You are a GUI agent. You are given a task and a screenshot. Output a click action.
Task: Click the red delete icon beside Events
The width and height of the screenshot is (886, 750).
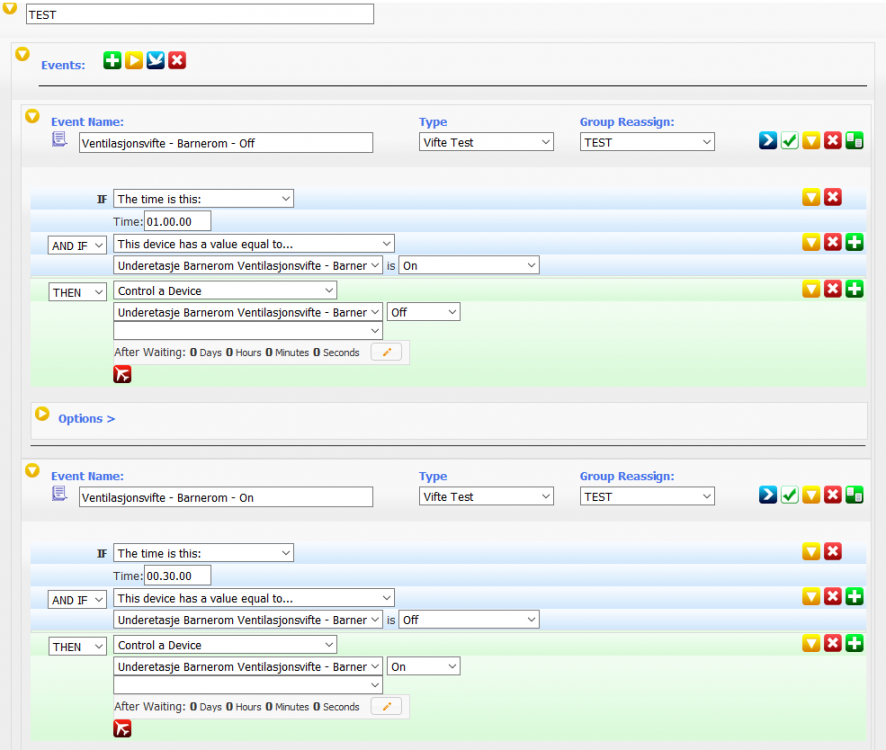(177, 61)
